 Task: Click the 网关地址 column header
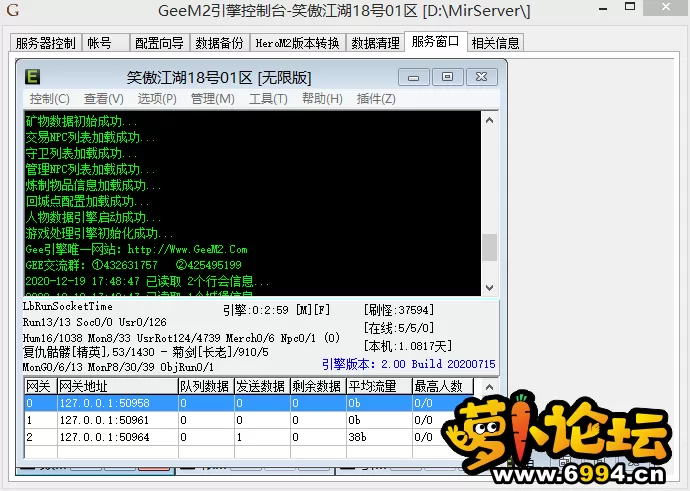[117, 386]
